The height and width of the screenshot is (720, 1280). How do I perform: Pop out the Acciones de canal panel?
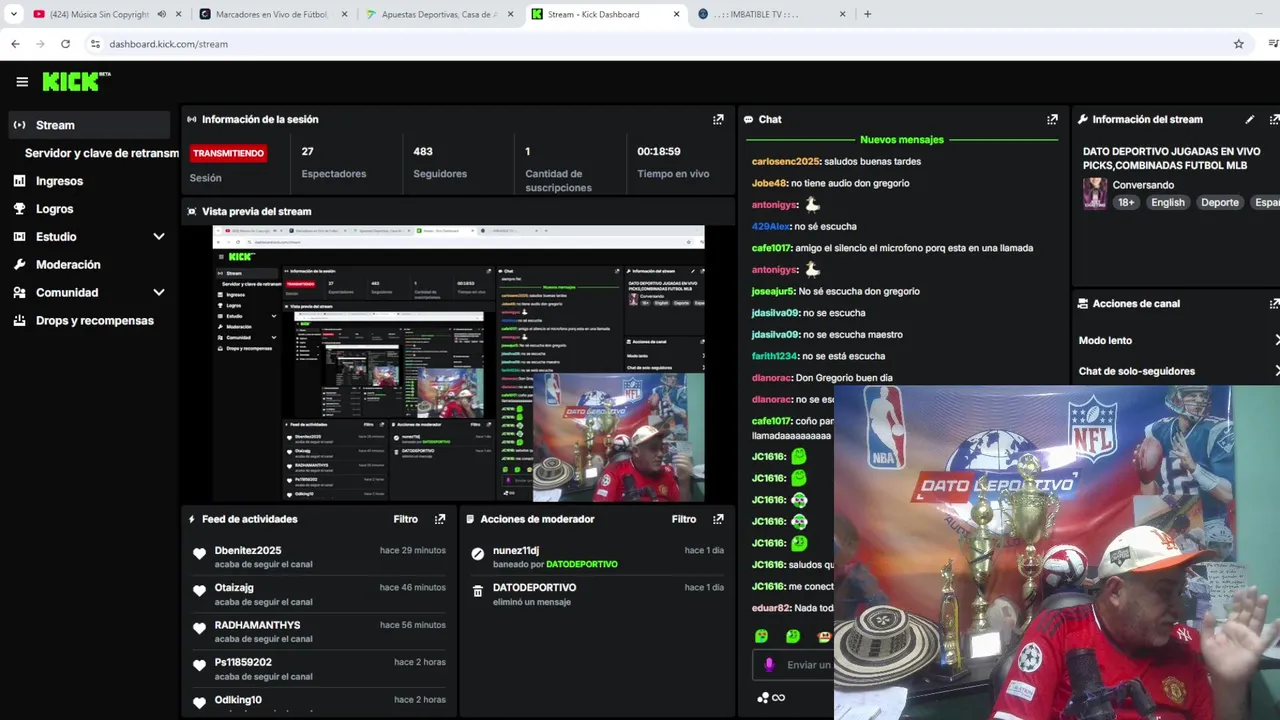[x=1274, y=303]
